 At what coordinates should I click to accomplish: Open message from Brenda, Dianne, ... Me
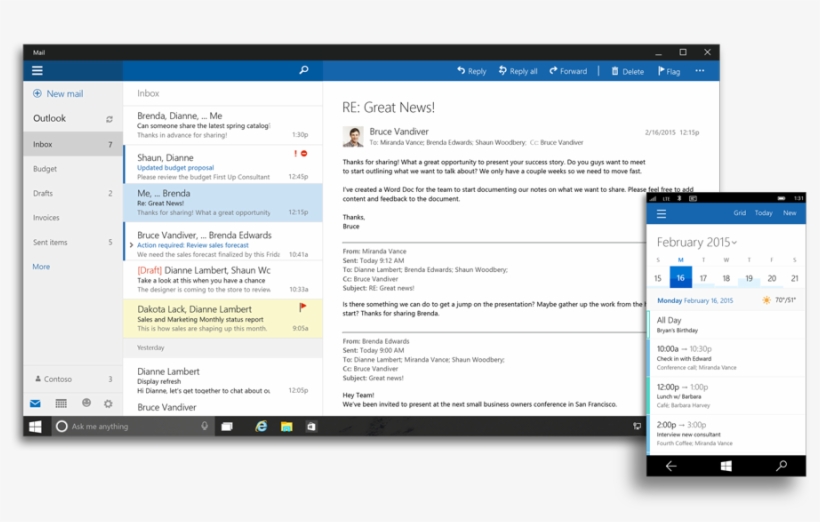[223, 124]
